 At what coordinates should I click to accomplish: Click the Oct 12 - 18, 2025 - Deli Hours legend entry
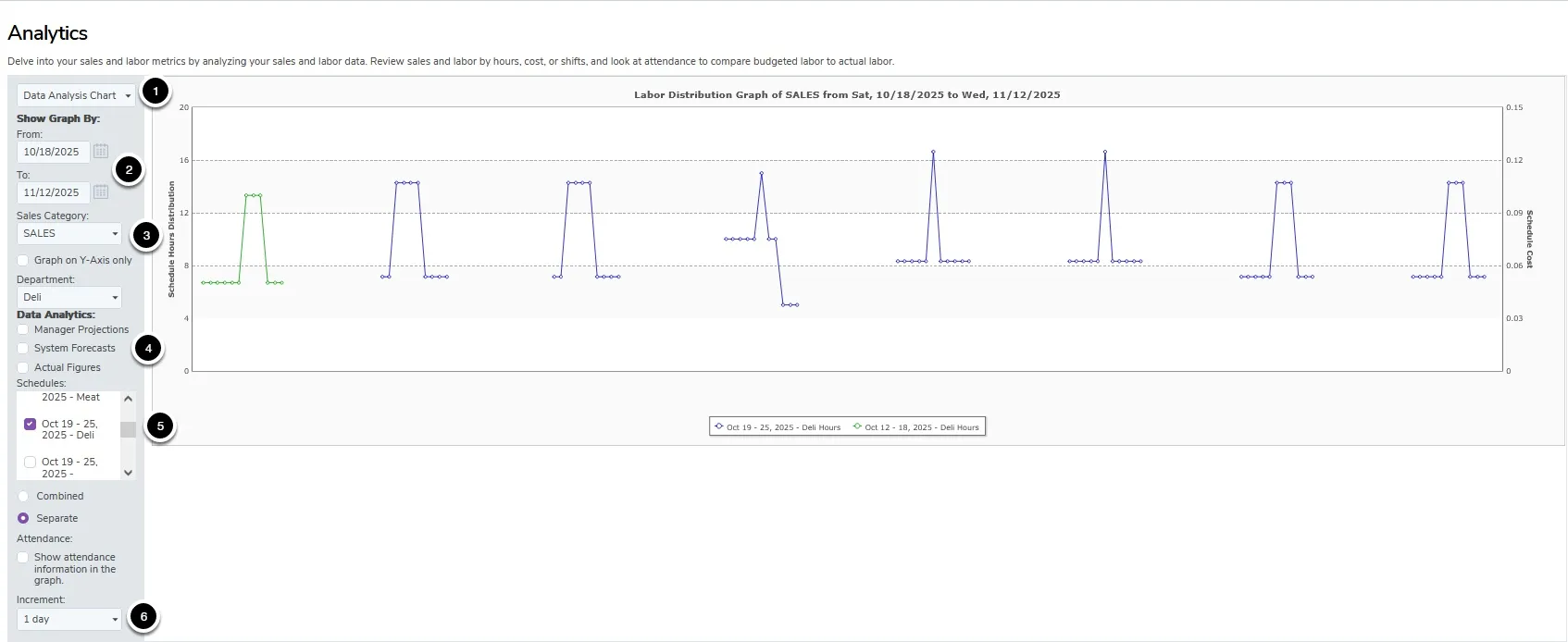[x=915, y=427]
